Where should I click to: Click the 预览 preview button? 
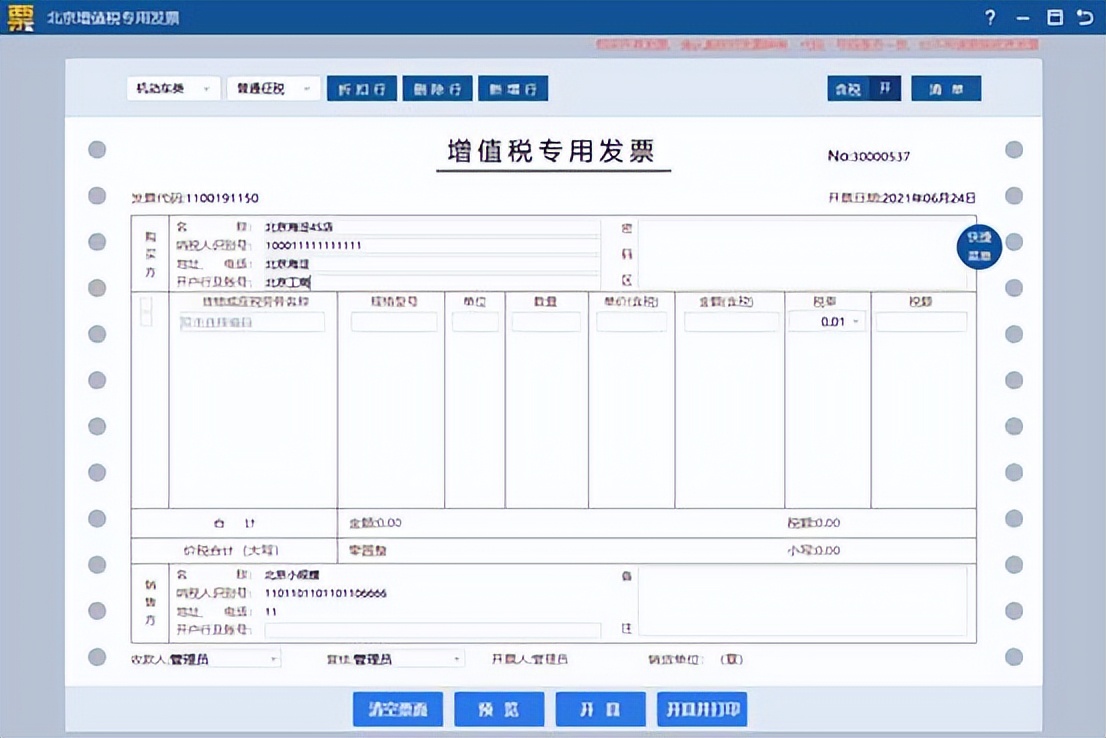(499, 709)
